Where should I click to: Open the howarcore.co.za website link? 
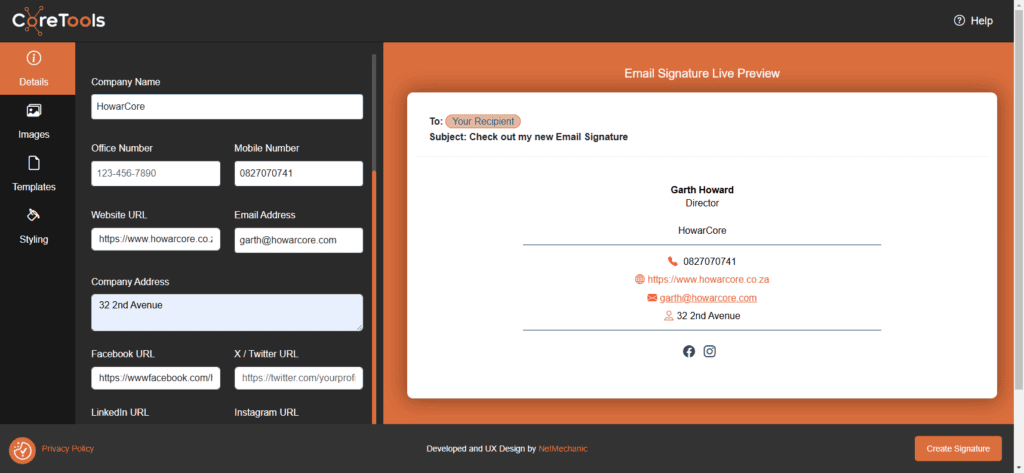point(708,280)
